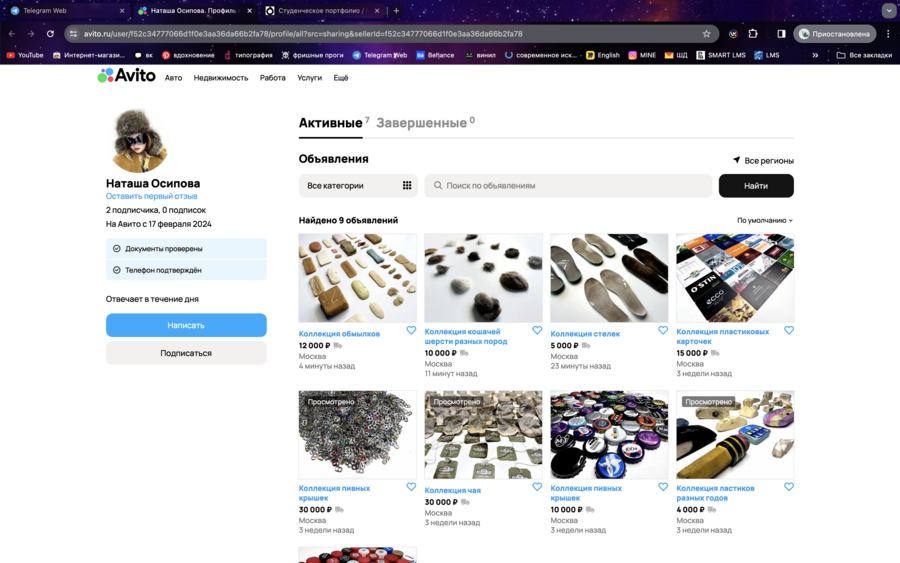Open the Коллекция обмылков thumbnail

point(358,278)
